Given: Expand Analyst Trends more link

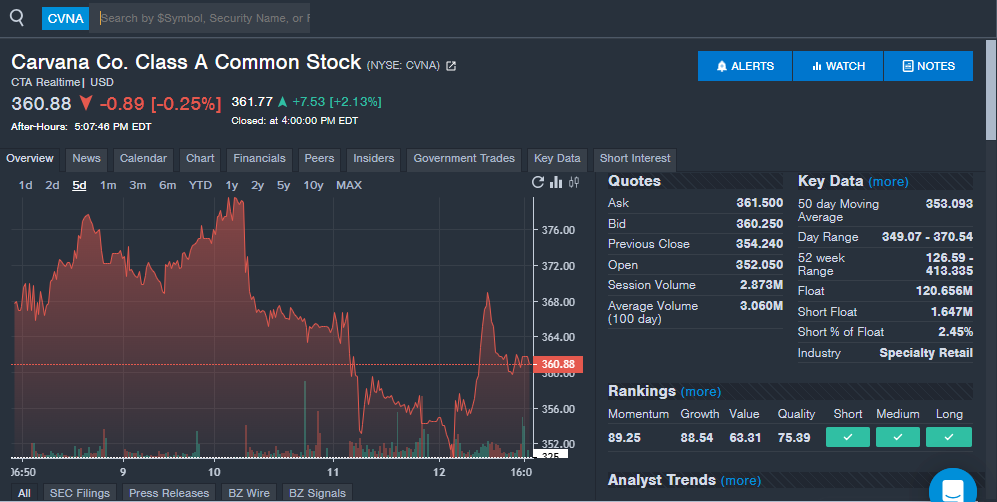Looking at the screenshot, I should click(x=740, y=481).
